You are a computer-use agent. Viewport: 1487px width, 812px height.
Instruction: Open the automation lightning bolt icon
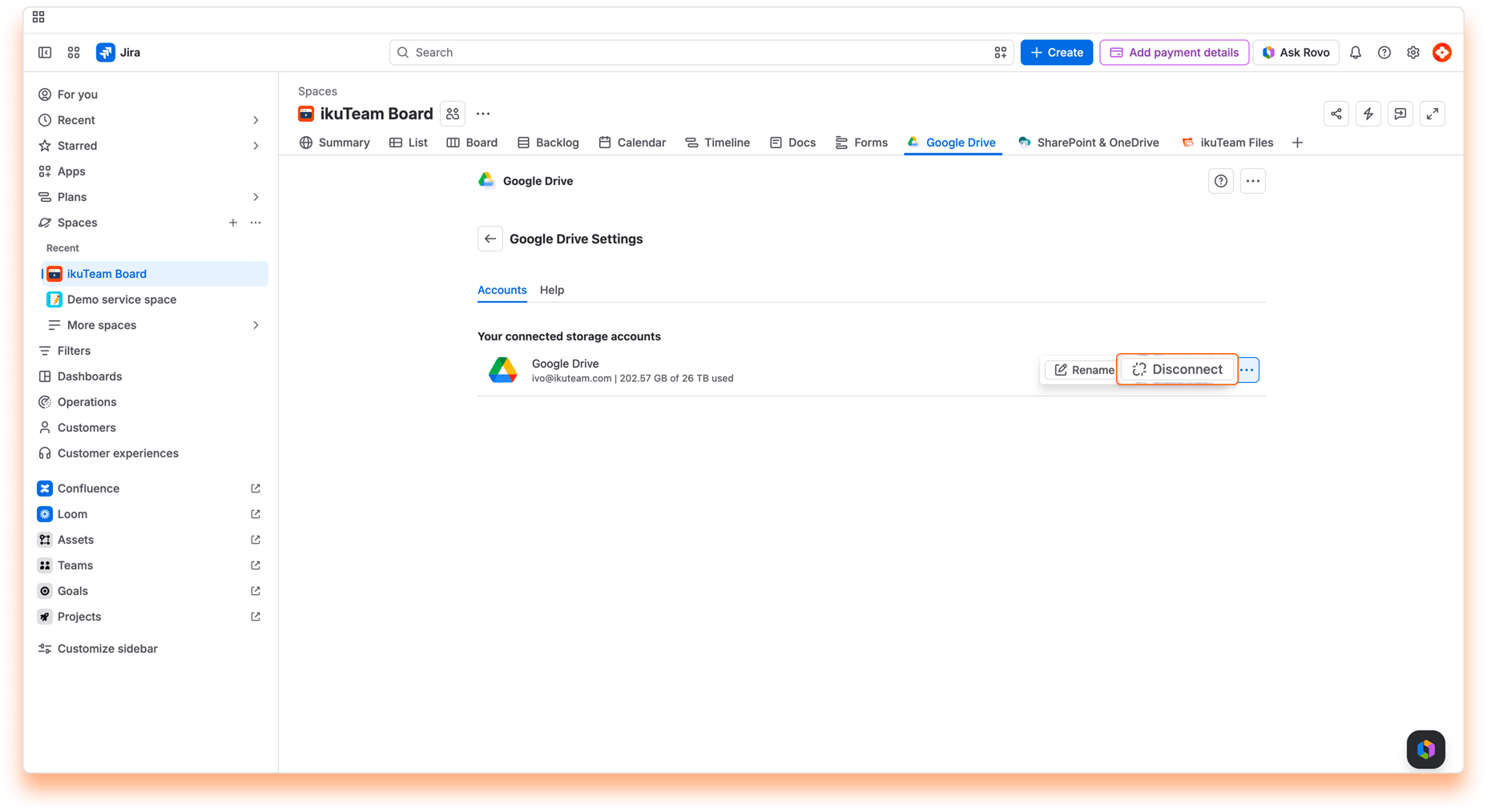tap(1368, 114)
